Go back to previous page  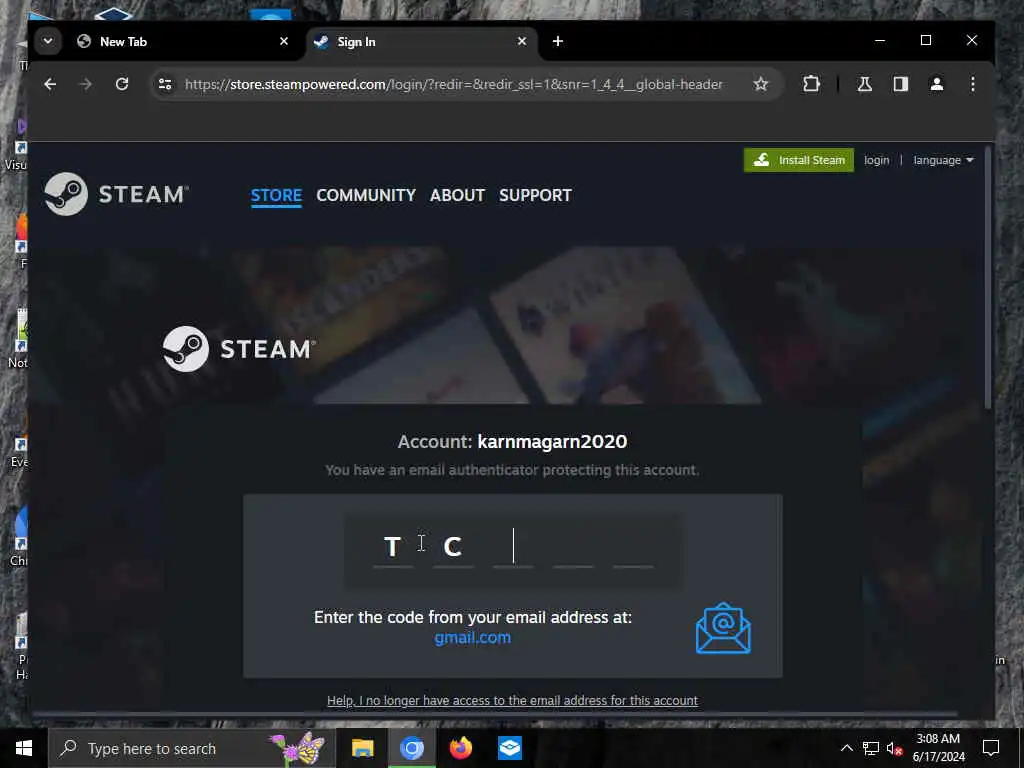(x=50, y=84)
